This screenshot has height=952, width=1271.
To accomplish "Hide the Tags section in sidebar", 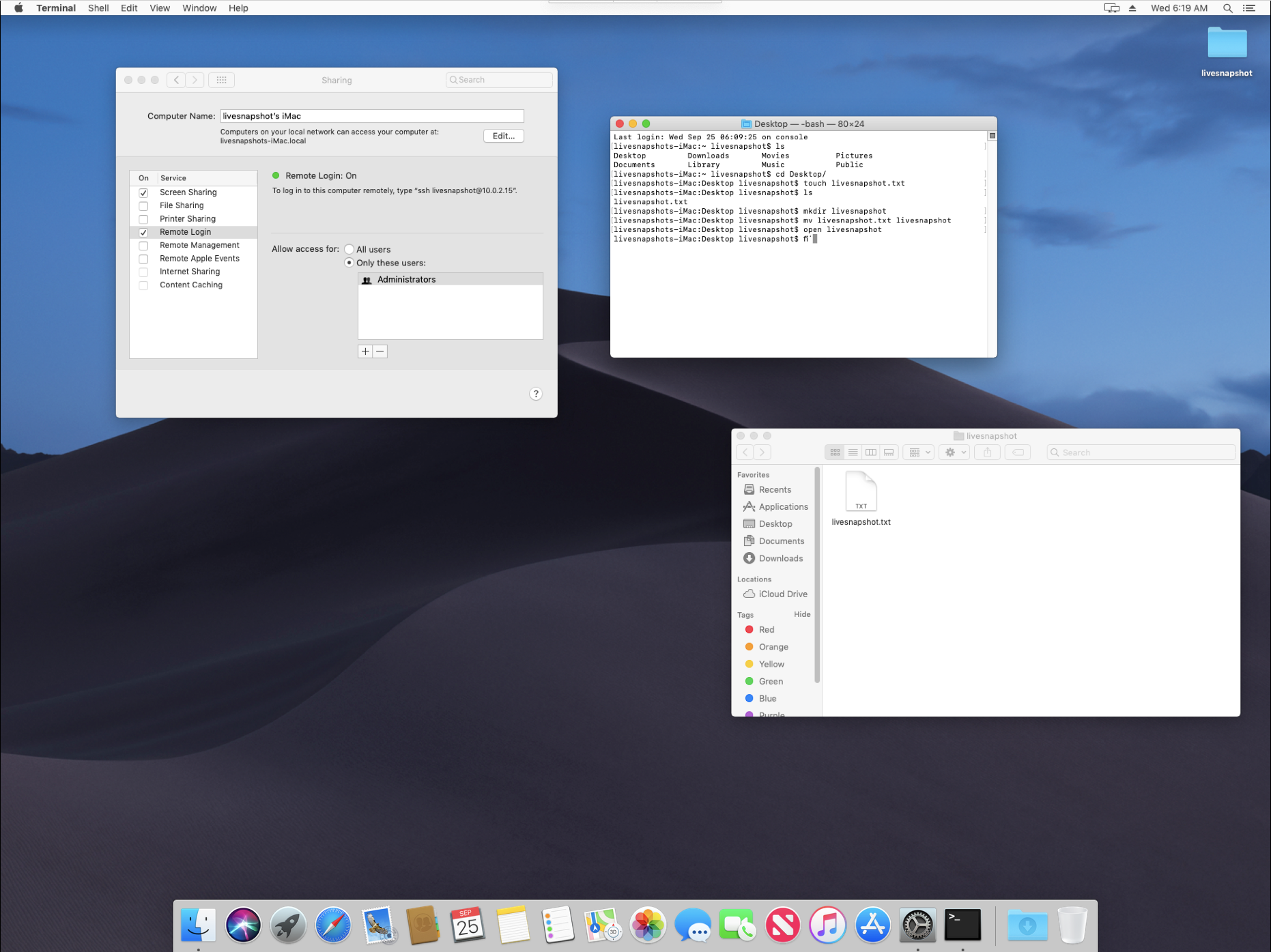I will [802, 614].
